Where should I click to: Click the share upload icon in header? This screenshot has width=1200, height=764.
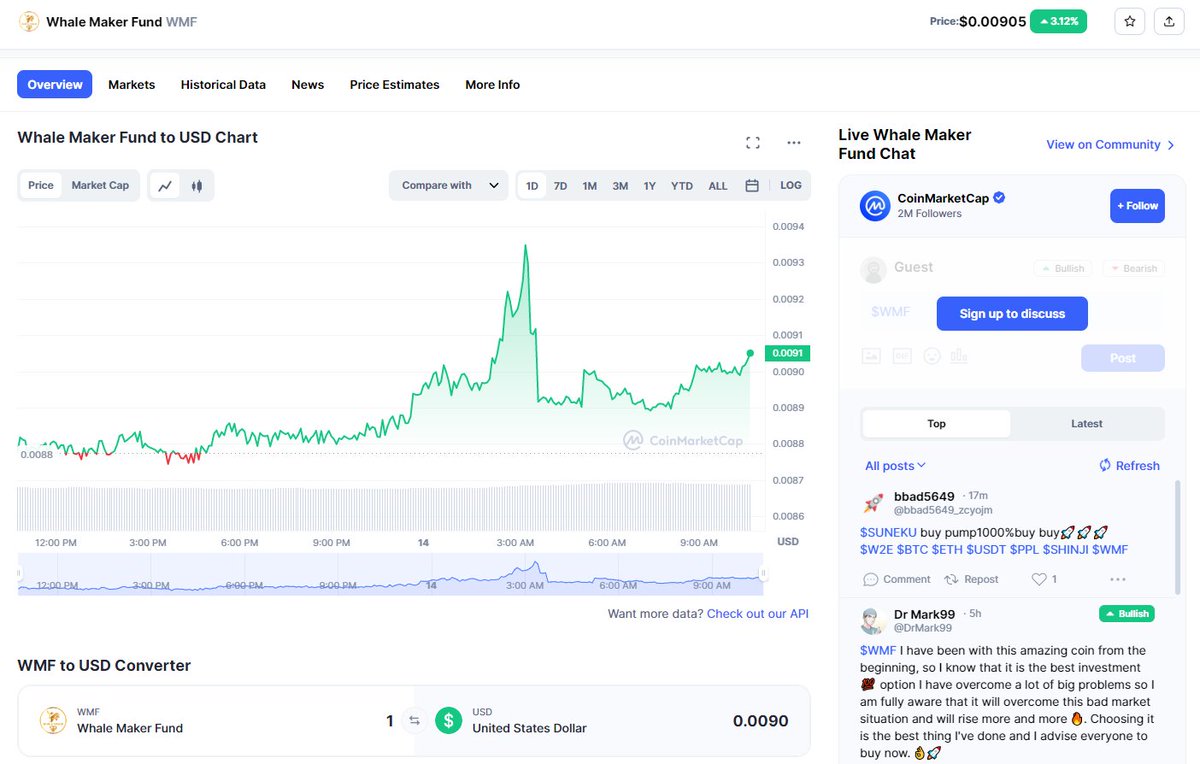click(x=1169, y=21)
